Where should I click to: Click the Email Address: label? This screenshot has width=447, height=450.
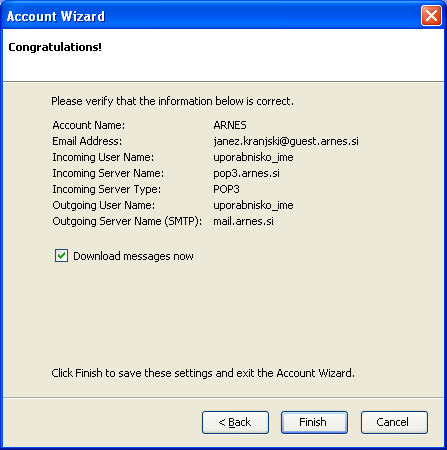coord(87,141)
